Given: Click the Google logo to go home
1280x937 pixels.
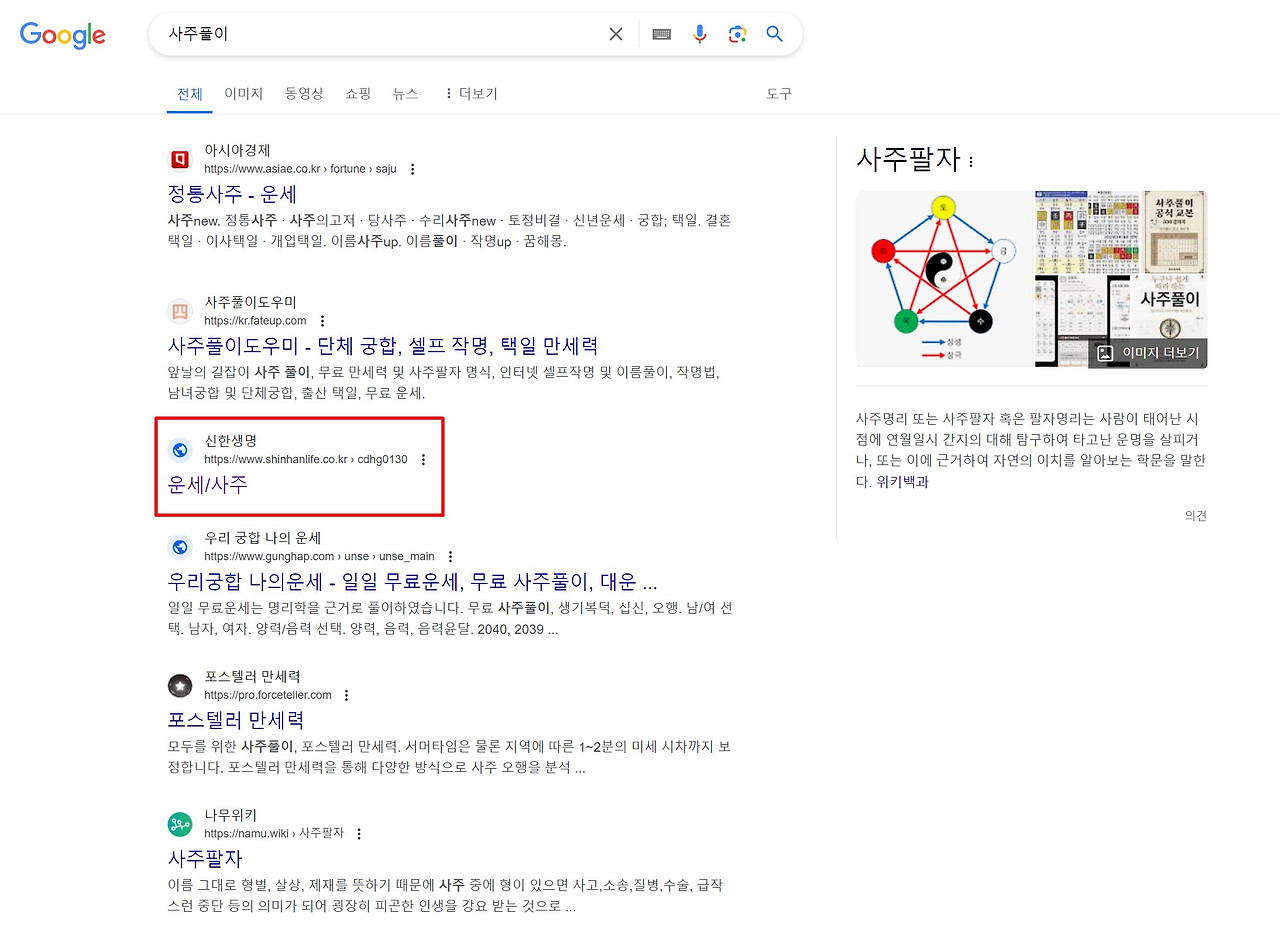Looking at the screenshot, I should pos(62,35).
